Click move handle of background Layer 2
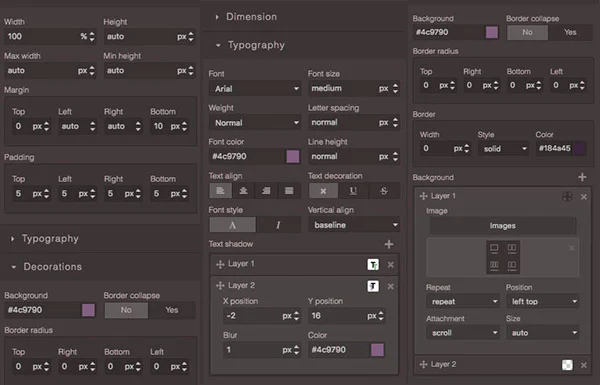The image size is (600, 385). click(x=424, y=364)
